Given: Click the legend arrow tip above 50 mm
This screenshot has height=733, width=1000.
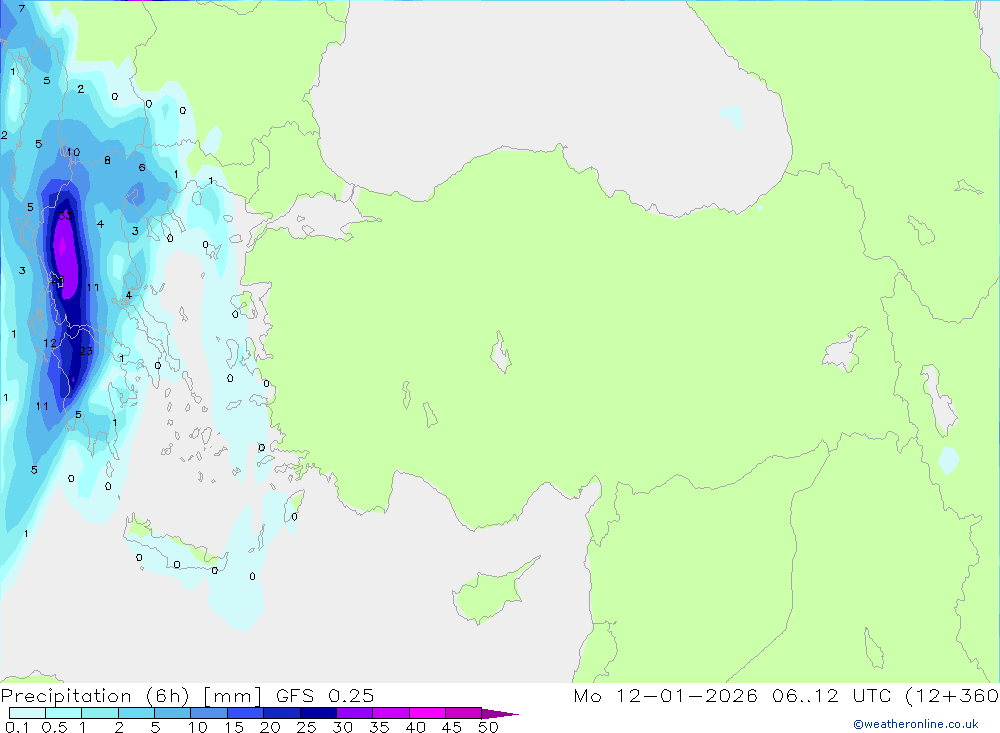Looking at the screenshot, I should point(499,714).
